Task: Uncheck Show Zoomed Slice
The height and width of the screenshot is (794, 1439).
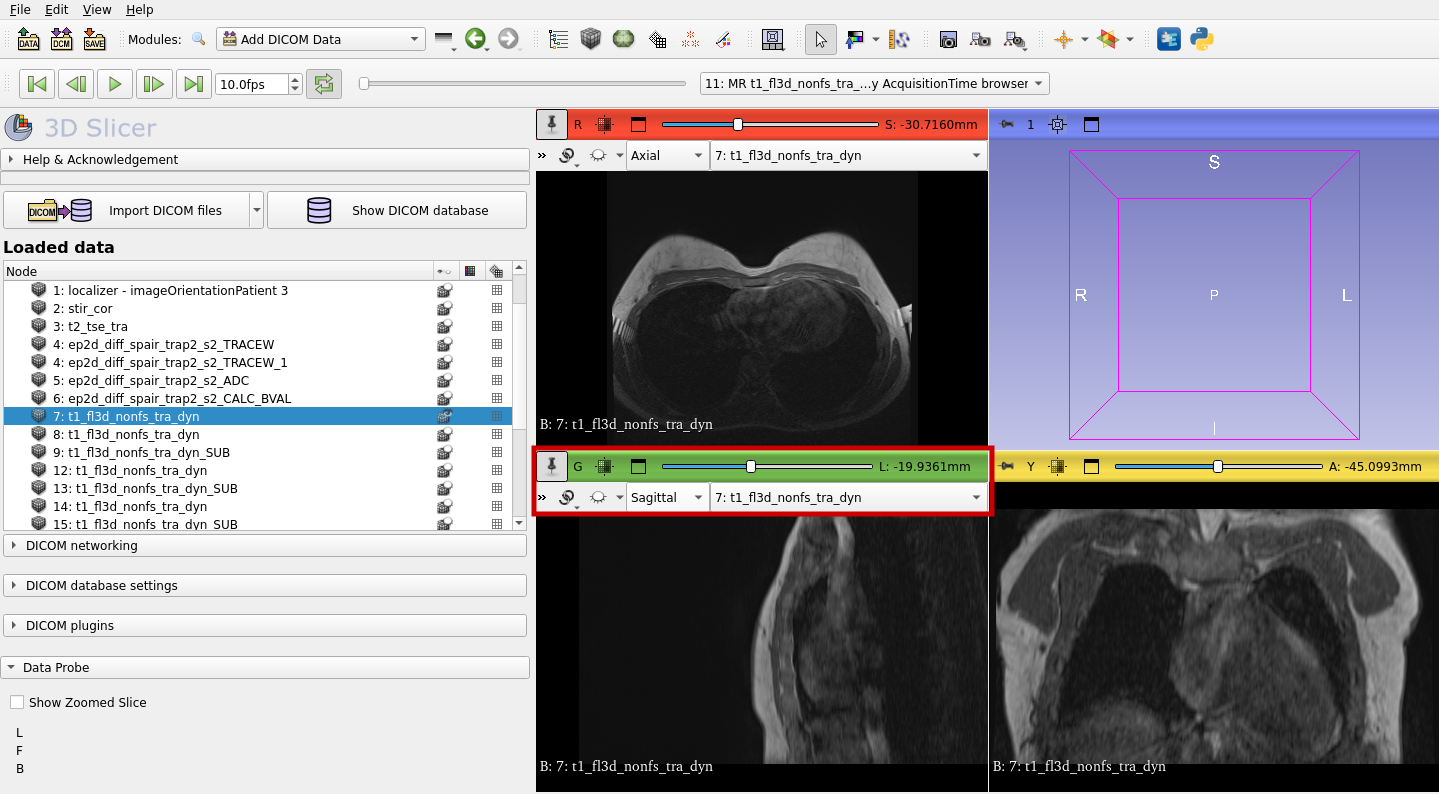Action: [x=16, y=702]
